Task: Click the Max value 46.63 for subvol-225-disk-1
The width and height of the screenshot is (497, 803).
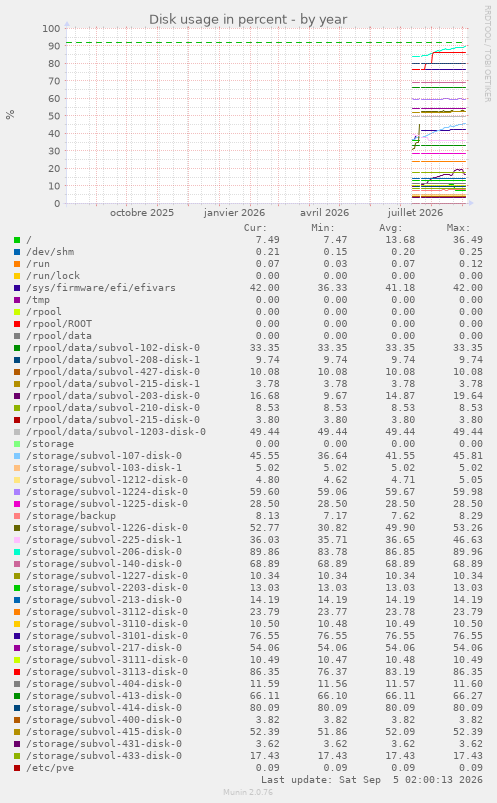Action: pos(468,540)
